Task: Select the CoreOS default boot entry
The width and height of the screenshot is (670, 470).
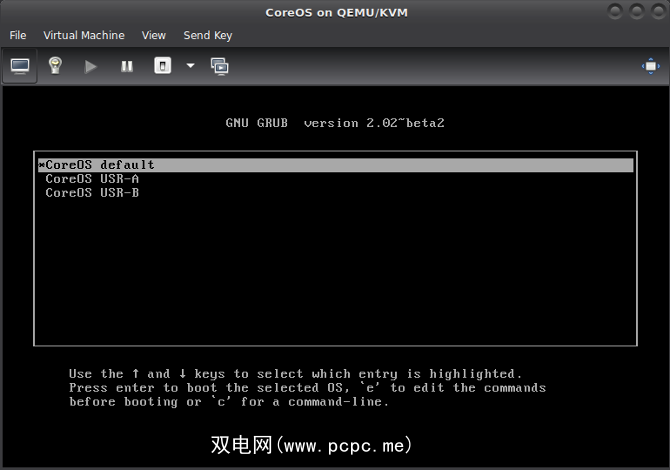Action: (x=335, y=165)
